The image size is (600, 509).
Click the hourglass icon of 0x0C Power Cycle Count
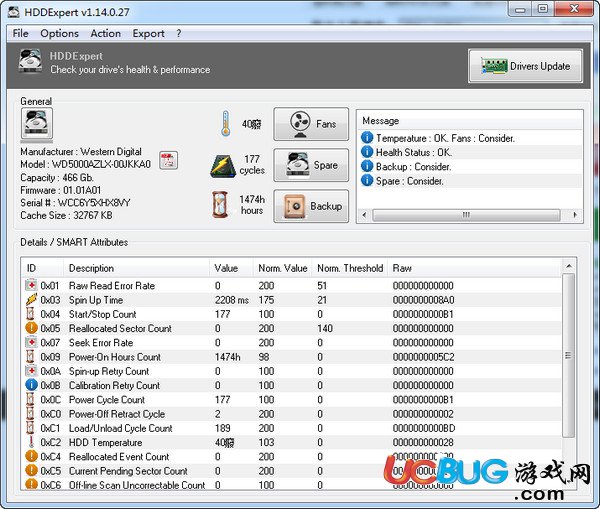click(30, 399)
